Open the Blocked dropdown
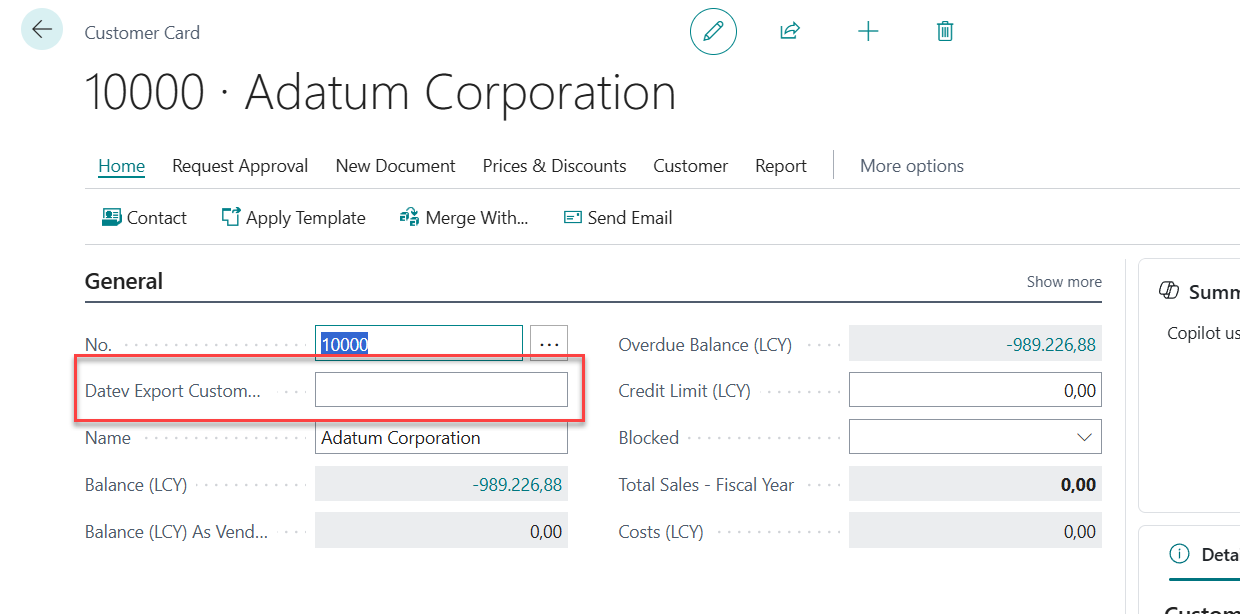Image resolution: width=1240 pixels, height=614 pixels. pos(975,437)
